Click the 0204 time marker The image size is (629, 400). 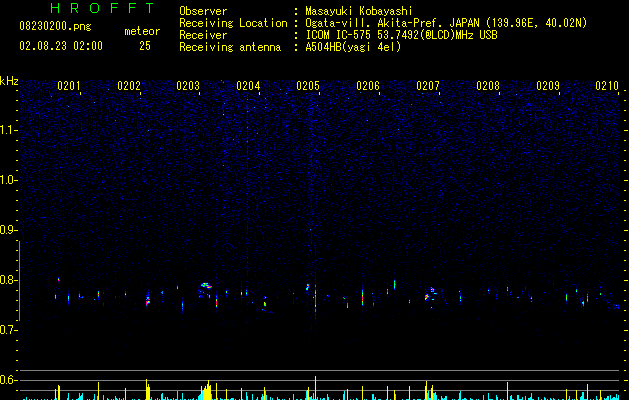[x=248, y=86]
